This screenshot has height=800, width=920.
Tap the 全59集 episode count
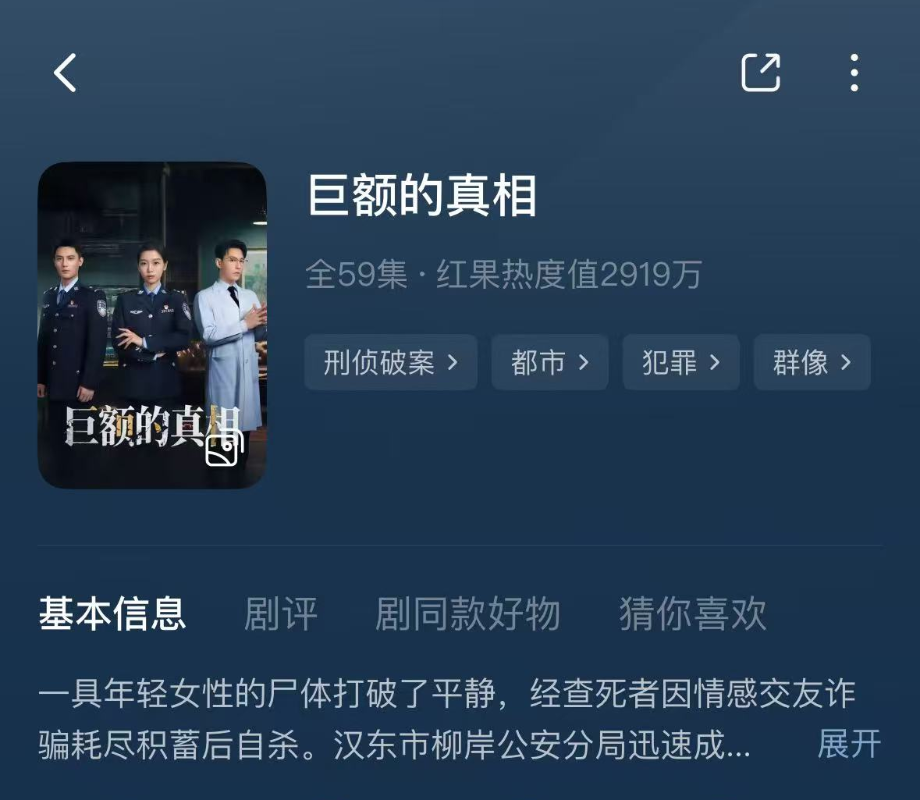(357, 274)
